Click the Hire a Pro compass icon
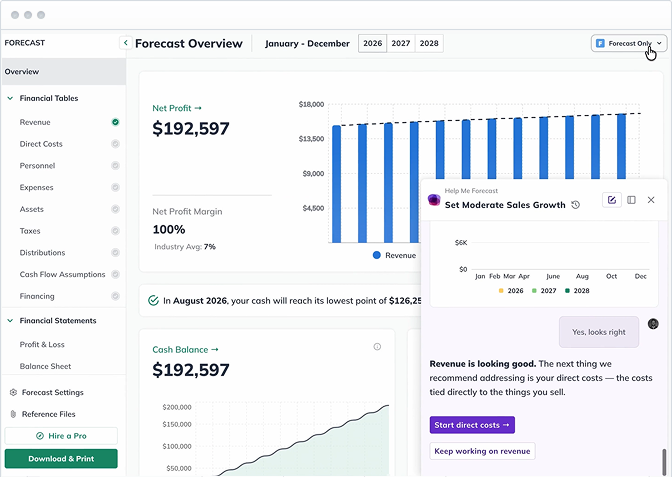672x483 pixels. (40, 436)
